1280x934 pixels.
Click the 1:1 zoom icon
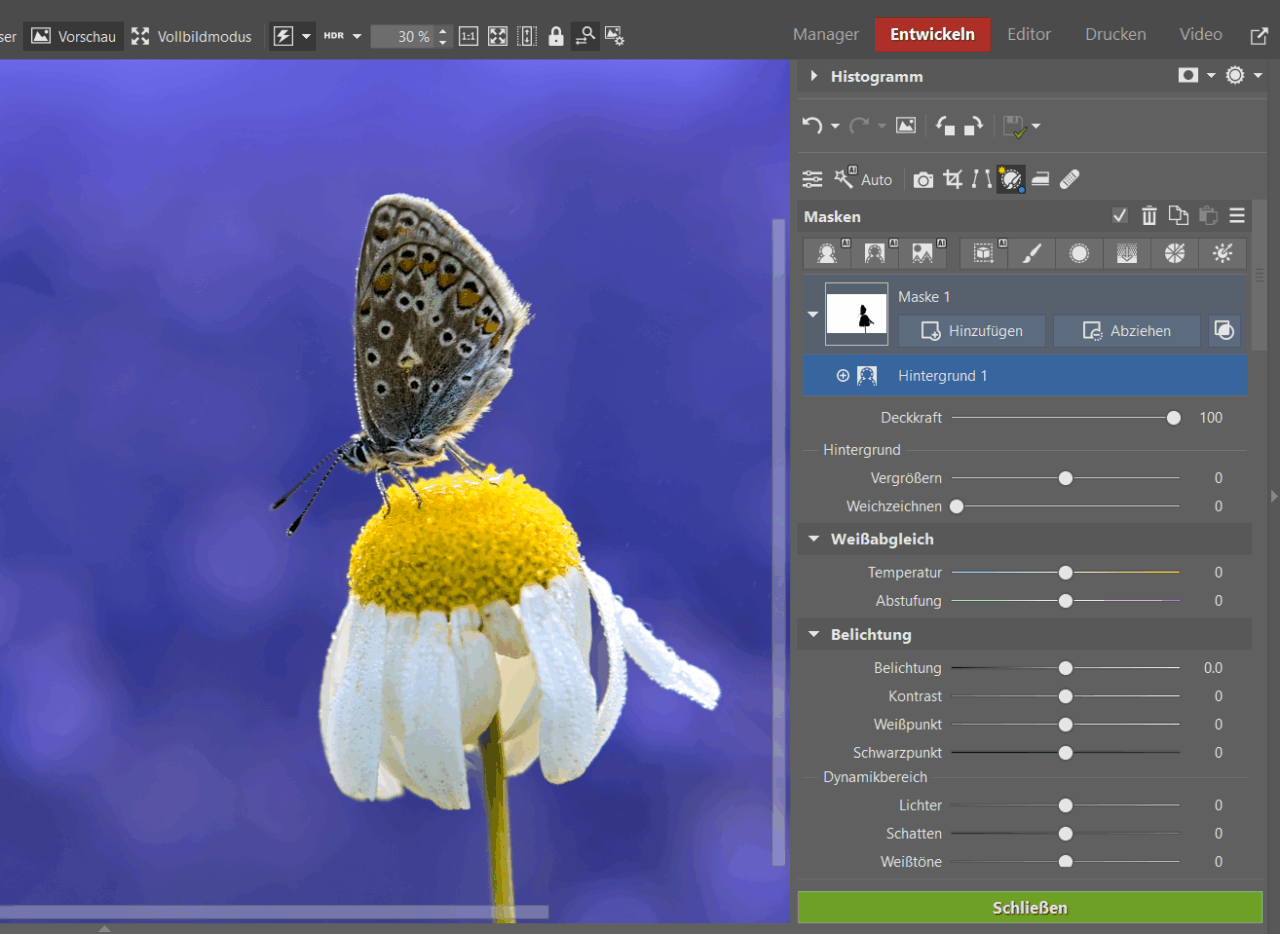tap(468, 36)
